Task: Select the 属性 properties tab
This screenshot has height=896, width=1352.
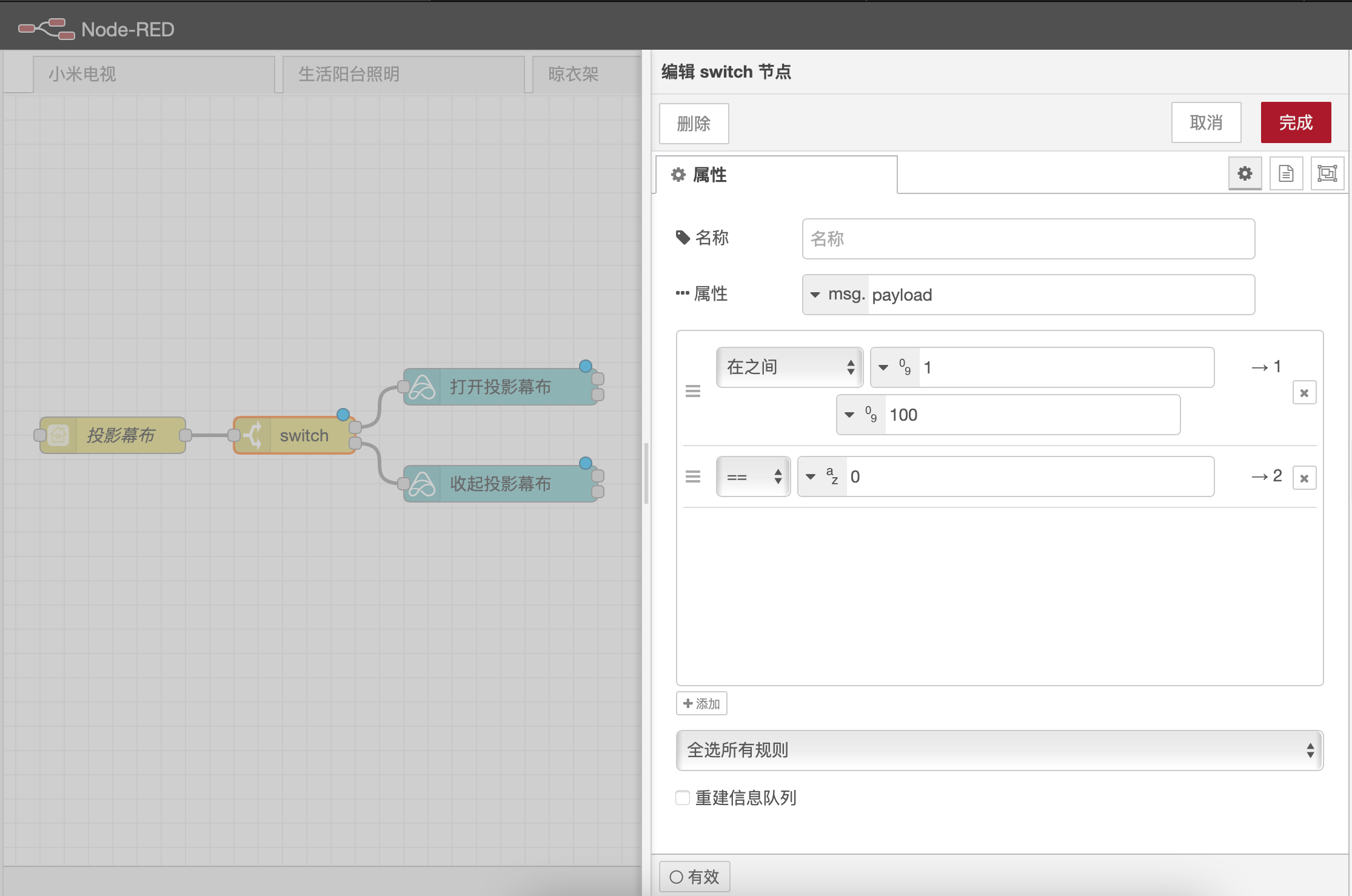Action: 777,175
